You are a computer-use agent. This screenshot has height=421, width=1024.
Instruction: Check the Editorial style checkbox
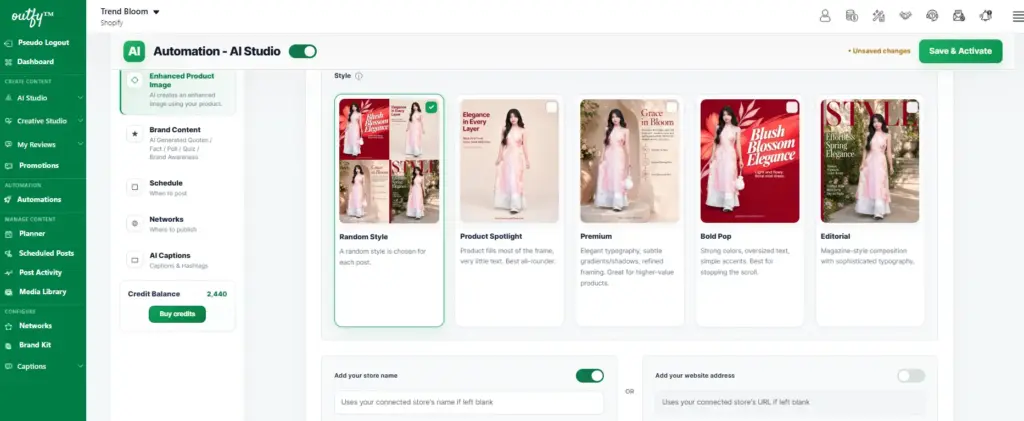point(912,107)
